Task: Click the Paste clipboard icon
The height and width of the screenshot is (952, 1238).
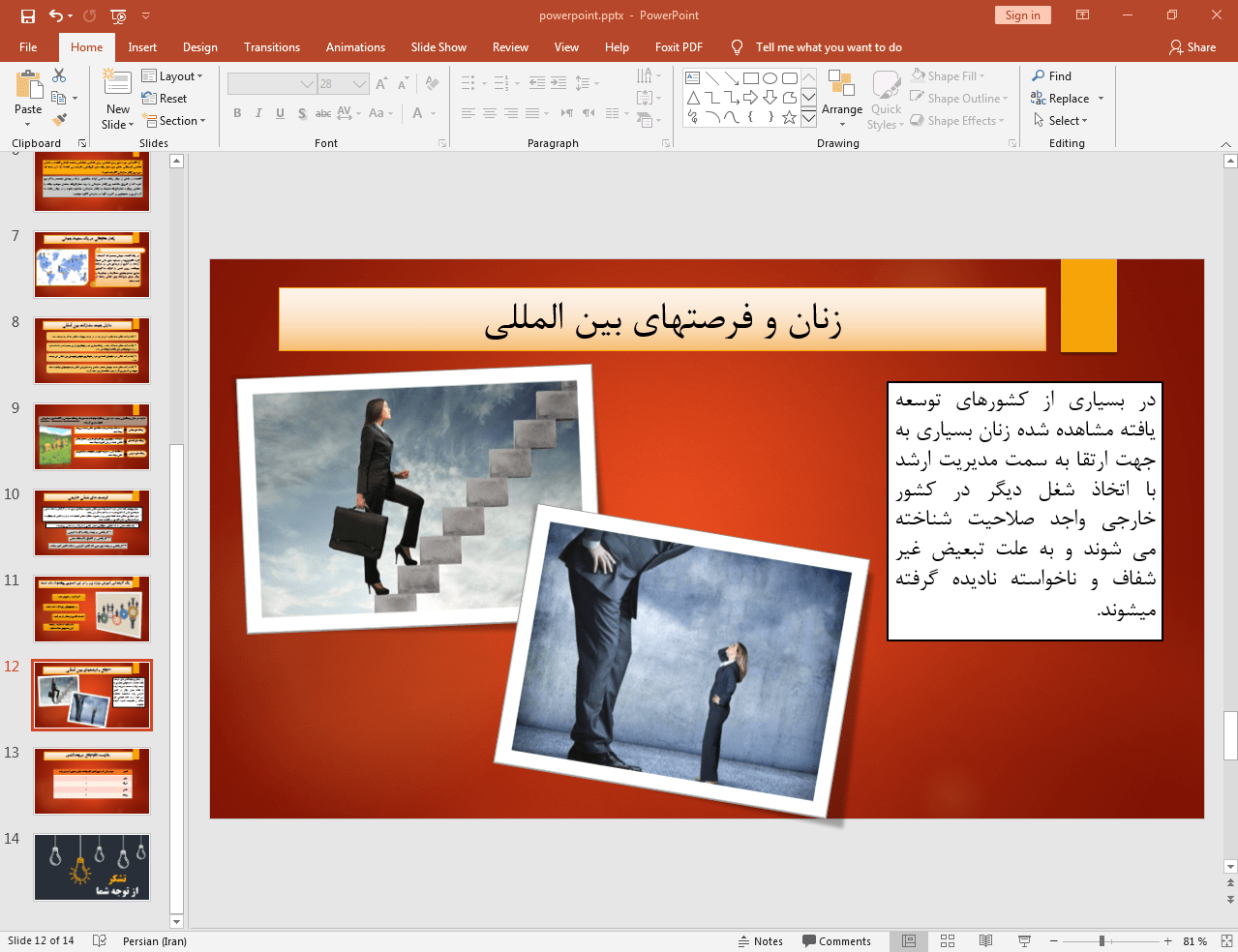Action: [28, 86]
